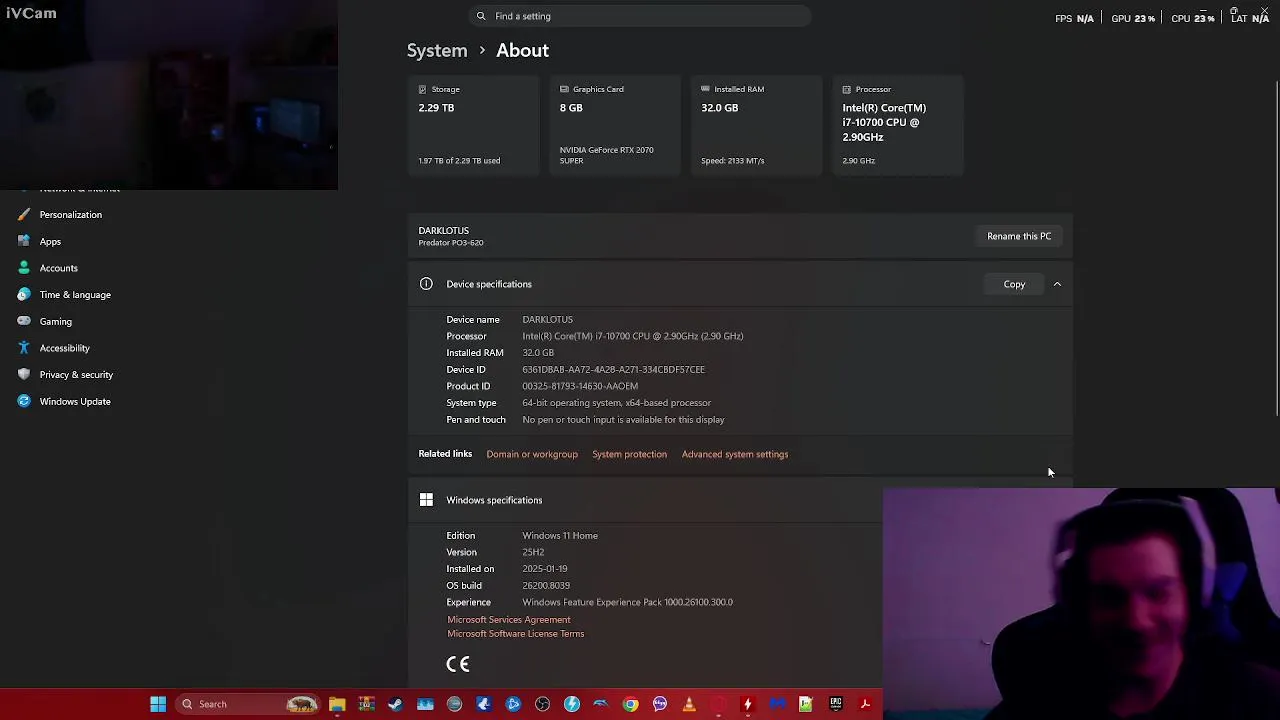This screenshot has height=720, width=1280.
Task: Click the red lightning bolt taskbar icon
Action: tap(747, 704)
